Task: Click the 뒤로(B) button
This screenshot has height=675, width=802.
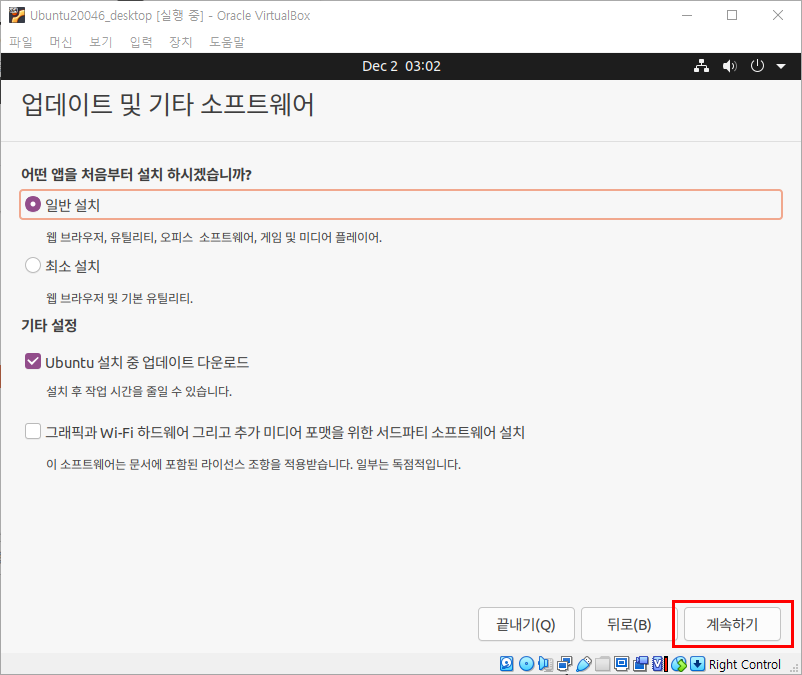Action: point(629,624)
